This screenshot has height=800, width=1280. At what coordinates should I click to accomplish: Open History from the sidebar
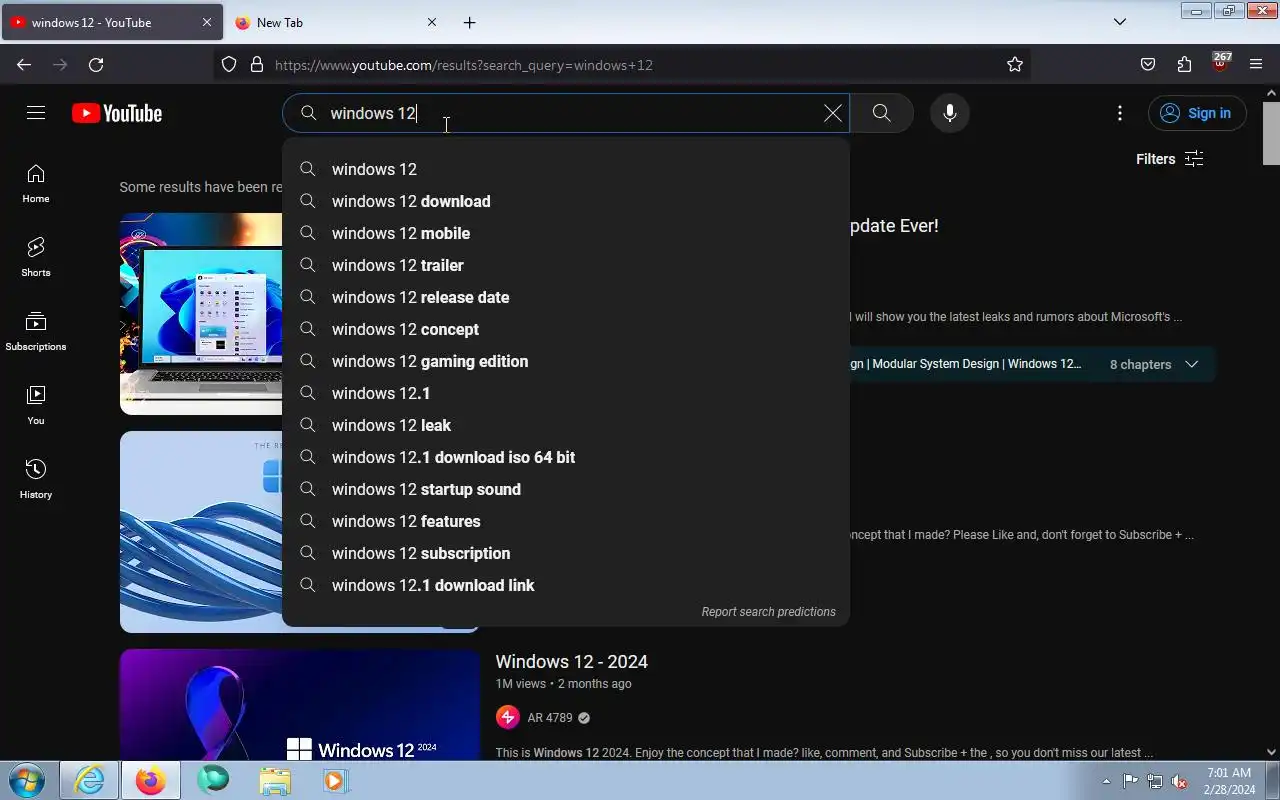pos(36,480)
